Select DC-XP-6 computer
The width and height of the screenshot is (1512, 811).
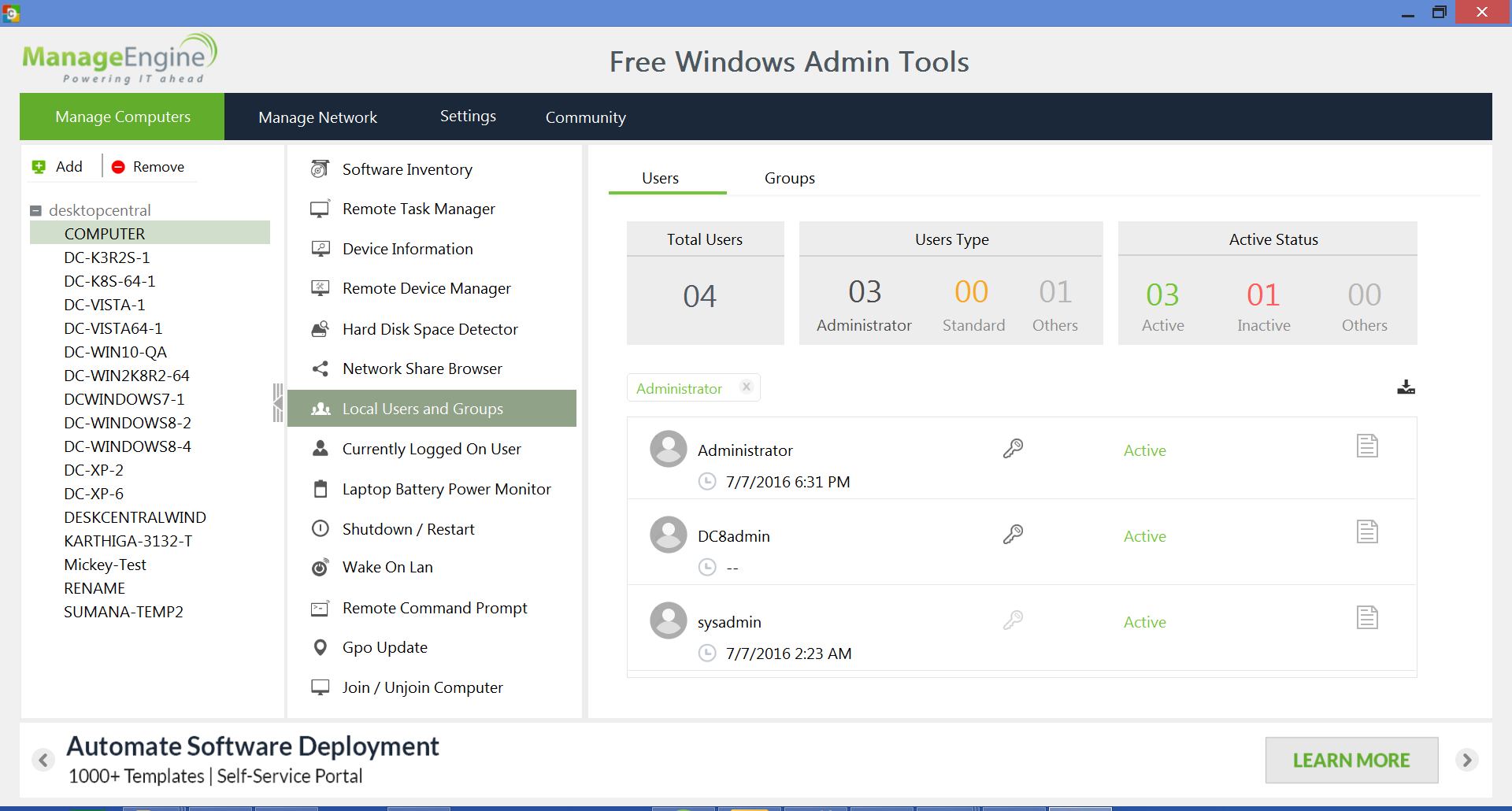[x=93, y=494]
